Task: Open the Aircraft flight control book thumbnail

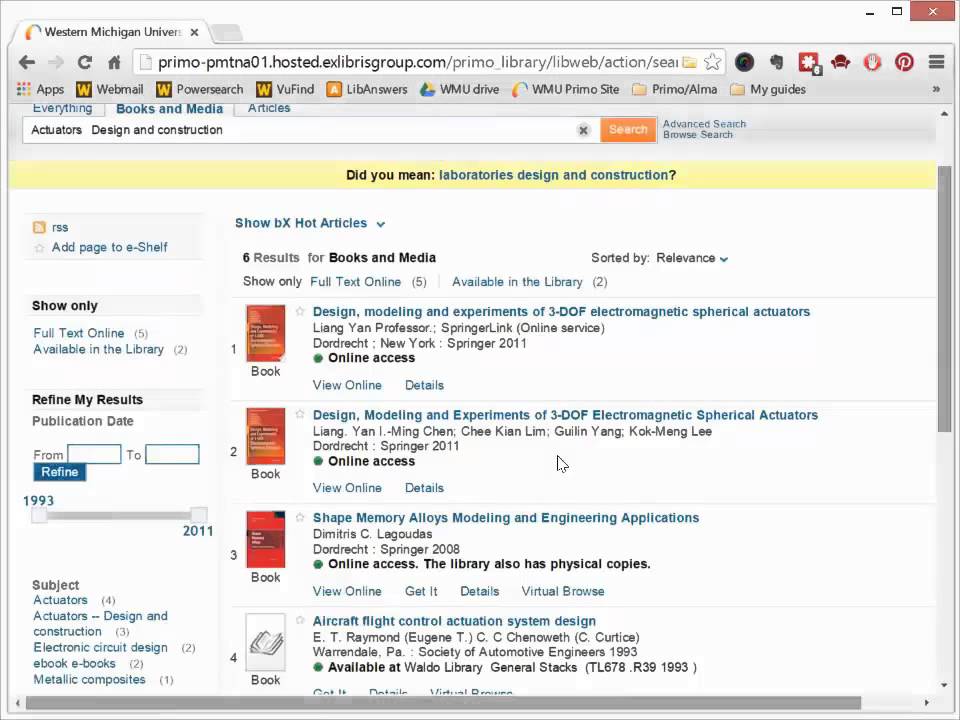Action: [265, 642]
